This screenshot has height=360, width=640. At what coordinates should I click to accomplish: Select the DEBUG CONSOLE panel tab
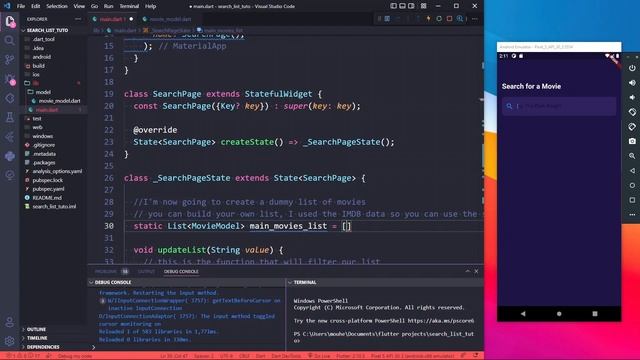181,271
